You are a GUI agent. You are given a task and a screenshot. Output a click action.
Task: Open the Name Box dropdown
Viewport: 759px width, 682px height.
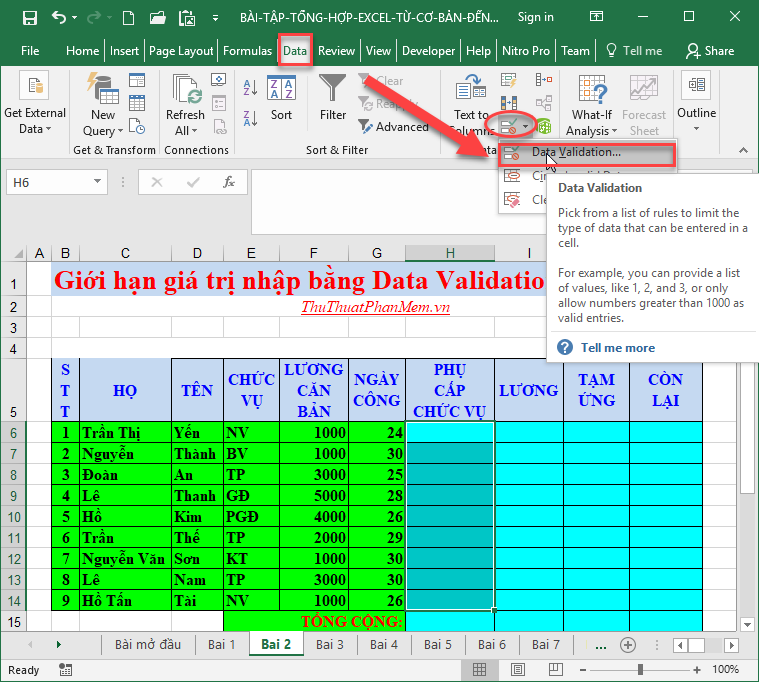[97, 182]
